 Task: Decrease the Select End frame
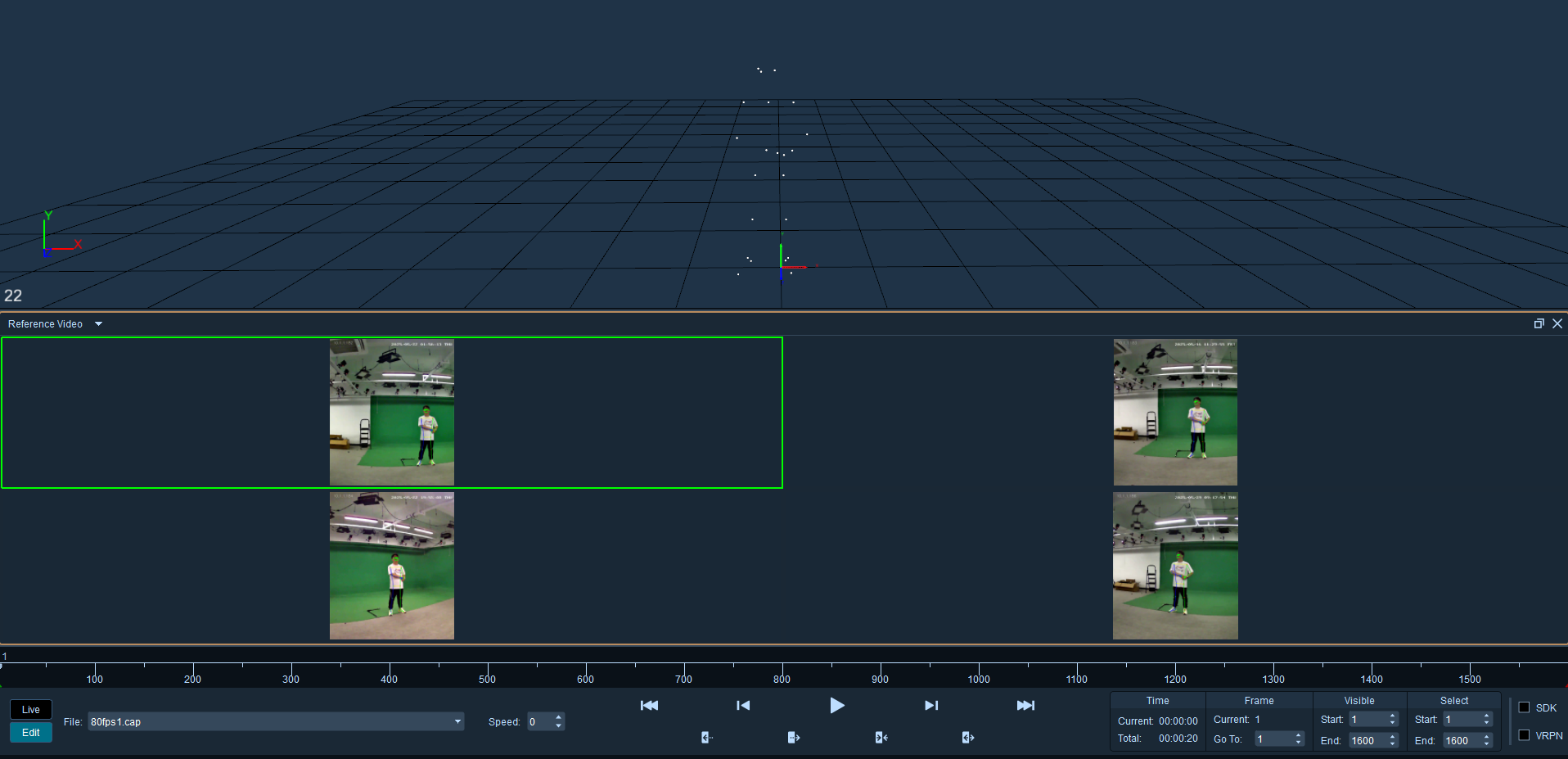pyautogui.click(x=1486, y=744)
